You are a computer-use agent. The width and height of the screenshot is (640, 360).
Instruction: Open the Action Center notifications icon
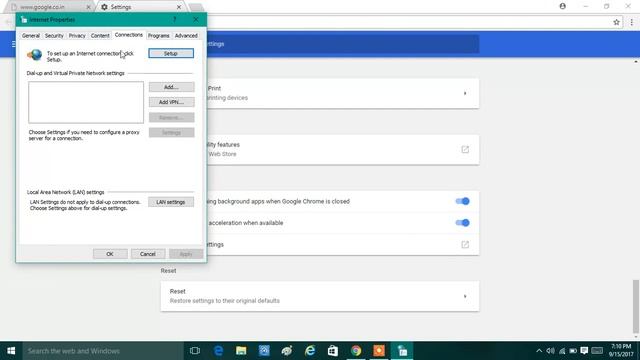click(584, 351)
